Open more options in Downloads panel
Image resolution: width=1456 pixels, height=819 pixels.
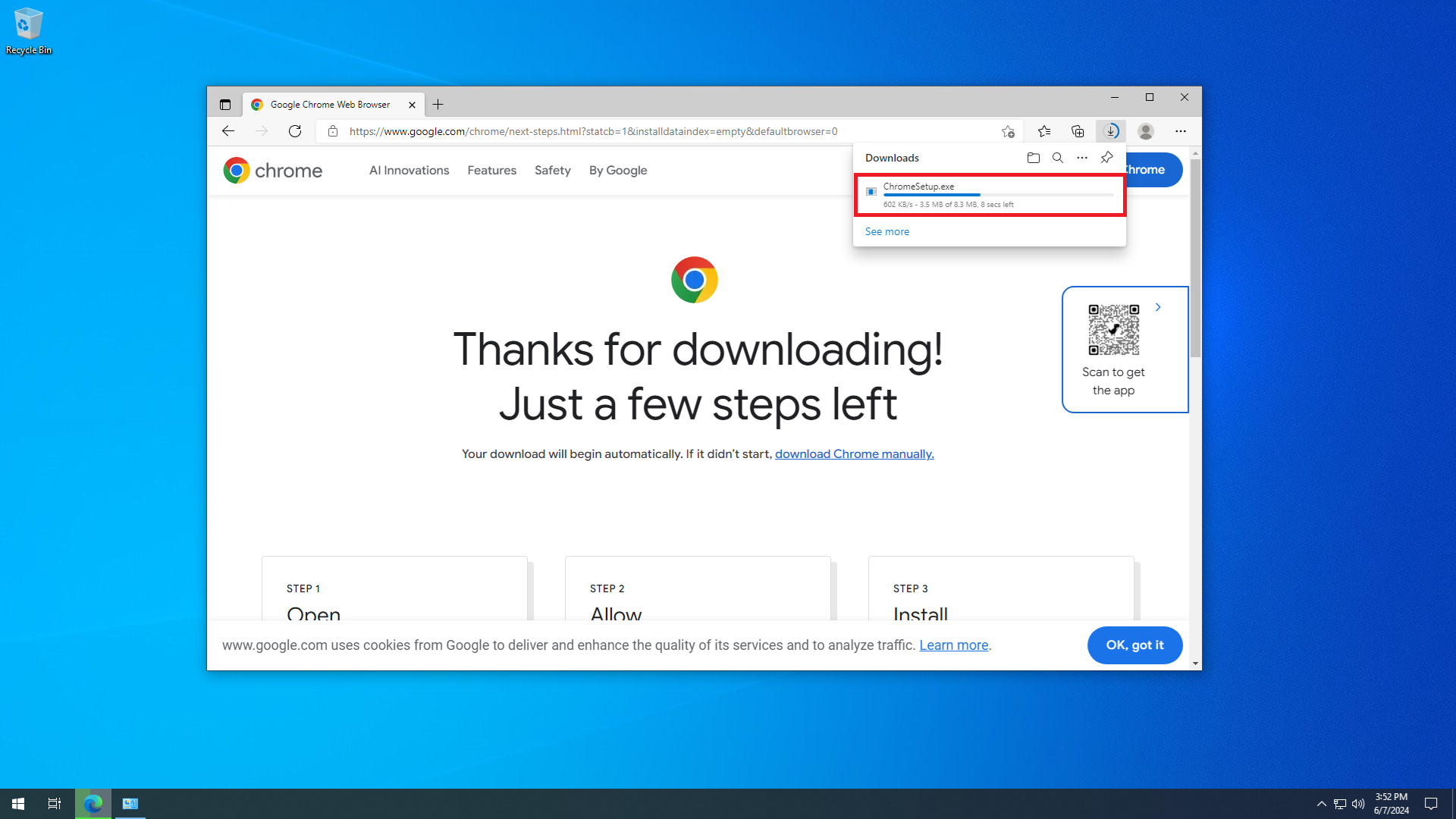1082,158
